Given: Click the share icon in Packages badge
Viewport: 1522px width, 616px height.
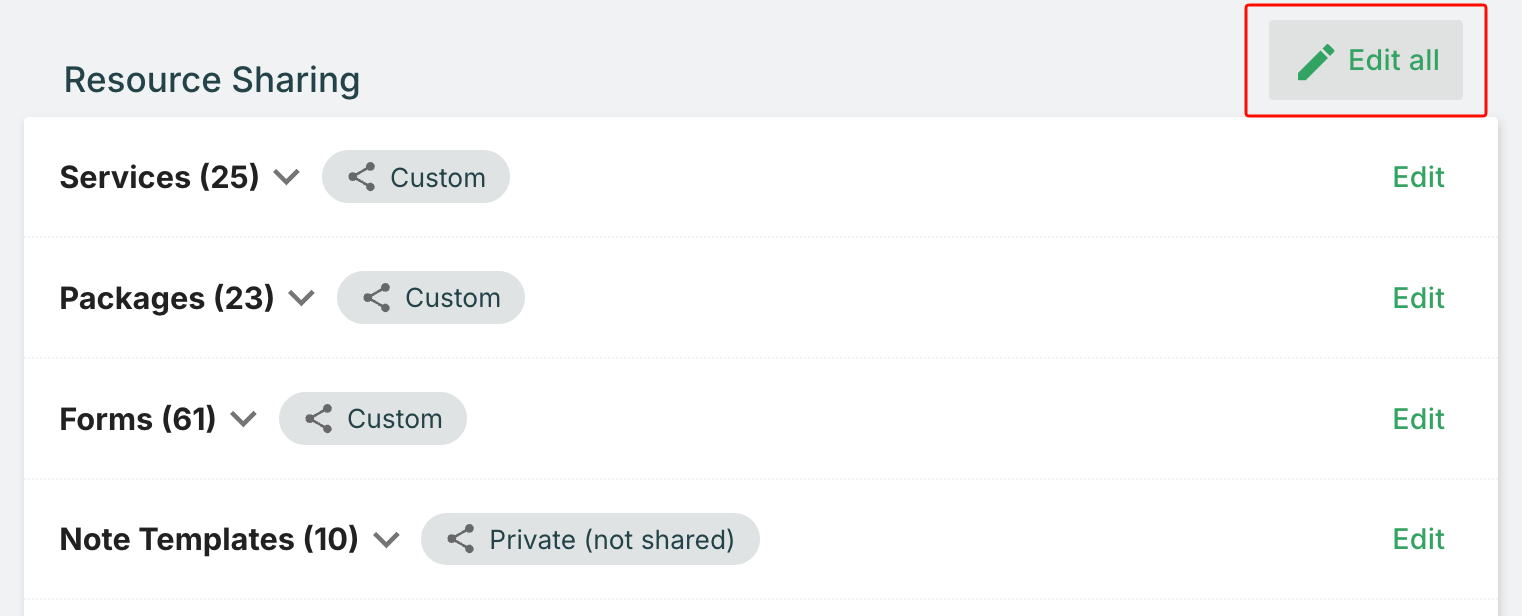Looking at the screenshot, I should pyautogui.click(x=376, y=298).
